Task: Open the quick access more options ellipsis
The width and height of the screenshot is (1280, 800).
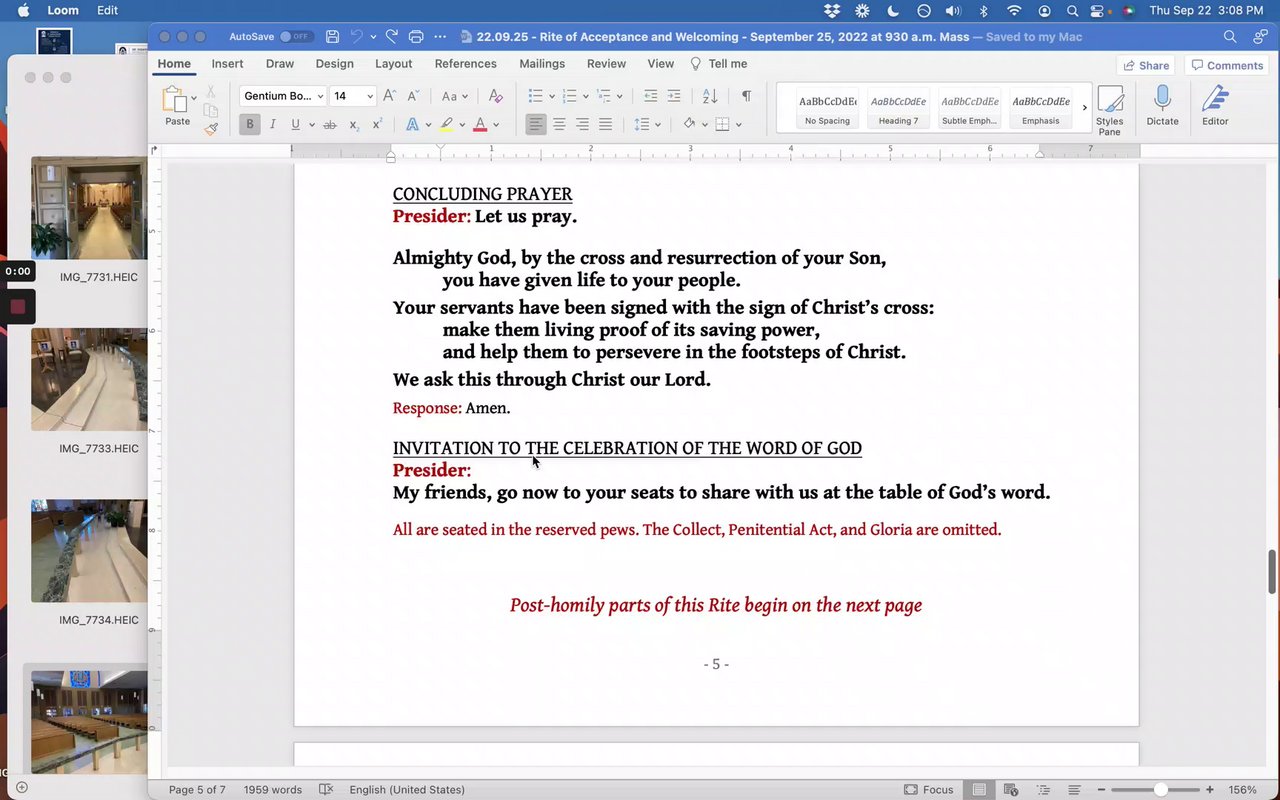Action: [x=440, y=37]
